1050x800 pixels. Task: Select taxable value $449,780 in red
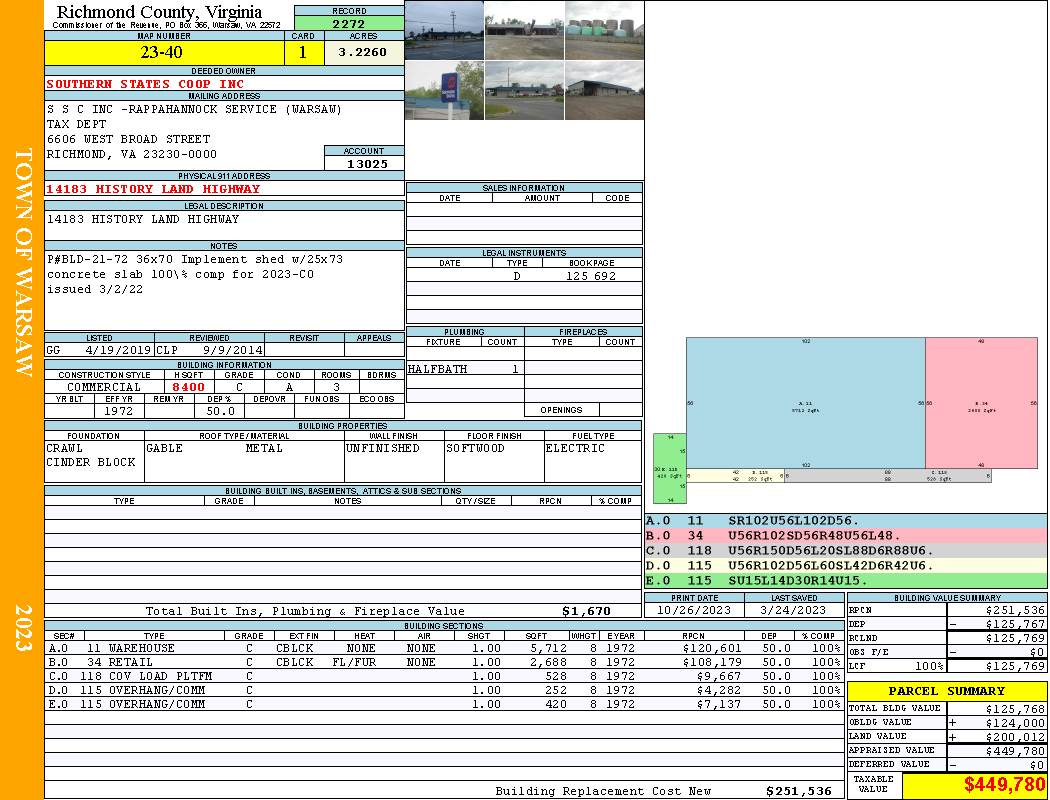point(1004,785)
